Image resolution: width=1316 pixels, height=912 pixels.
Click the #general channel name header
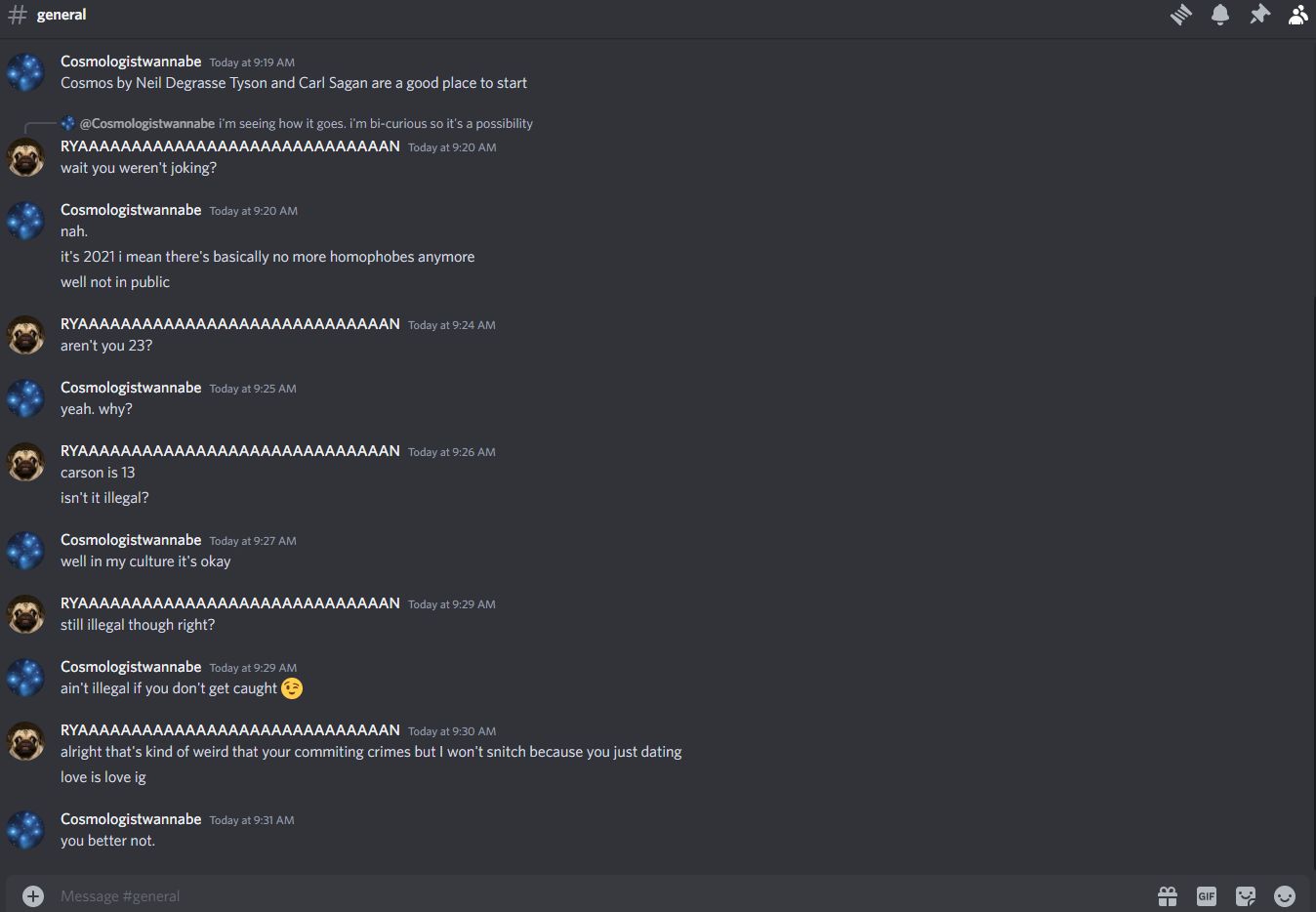[62, 15]
